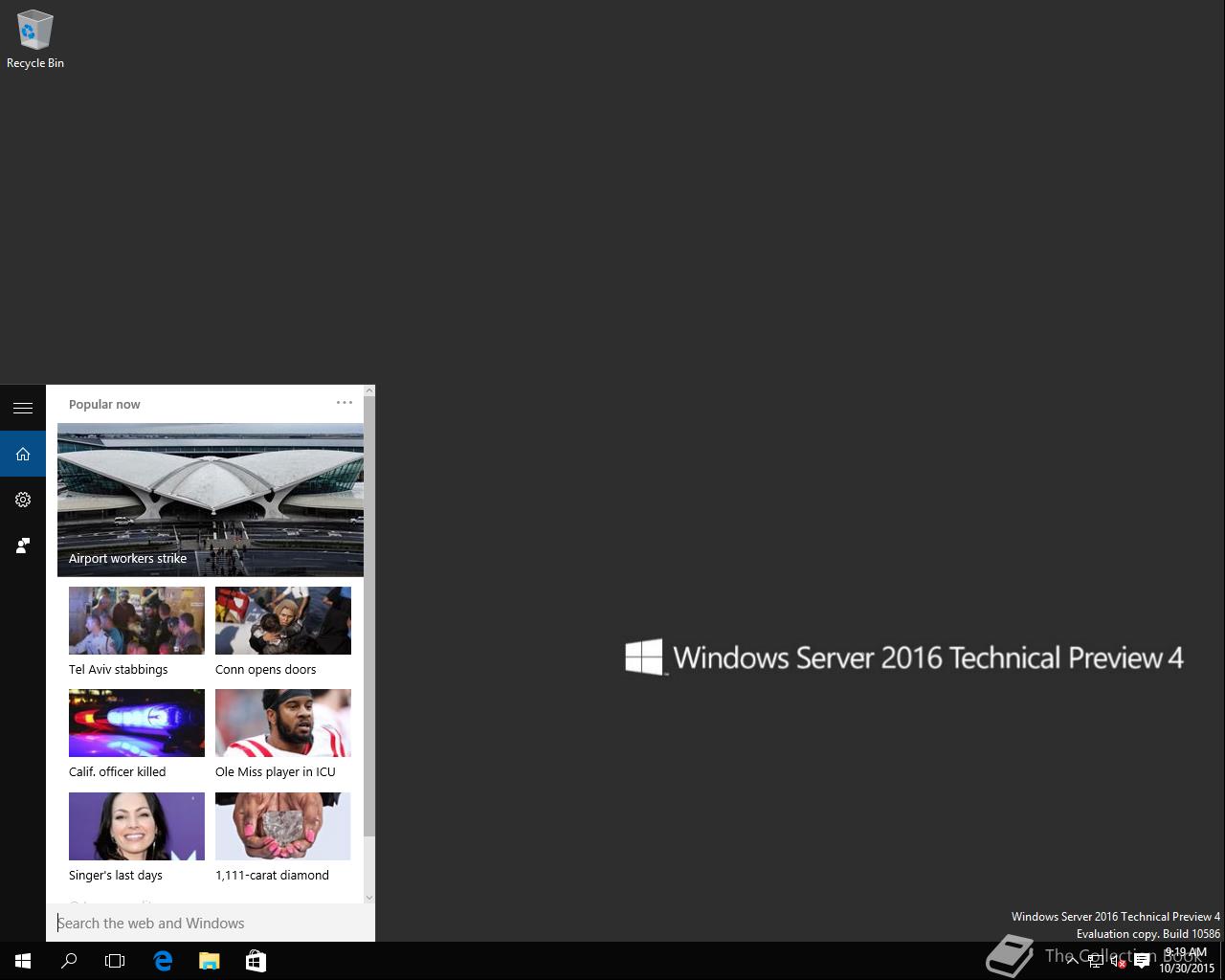Image resolution: width=1225 pixels, height=980 pixels.
Task: Click the search panel scroll down arrow
Action: tap(369, 898)
